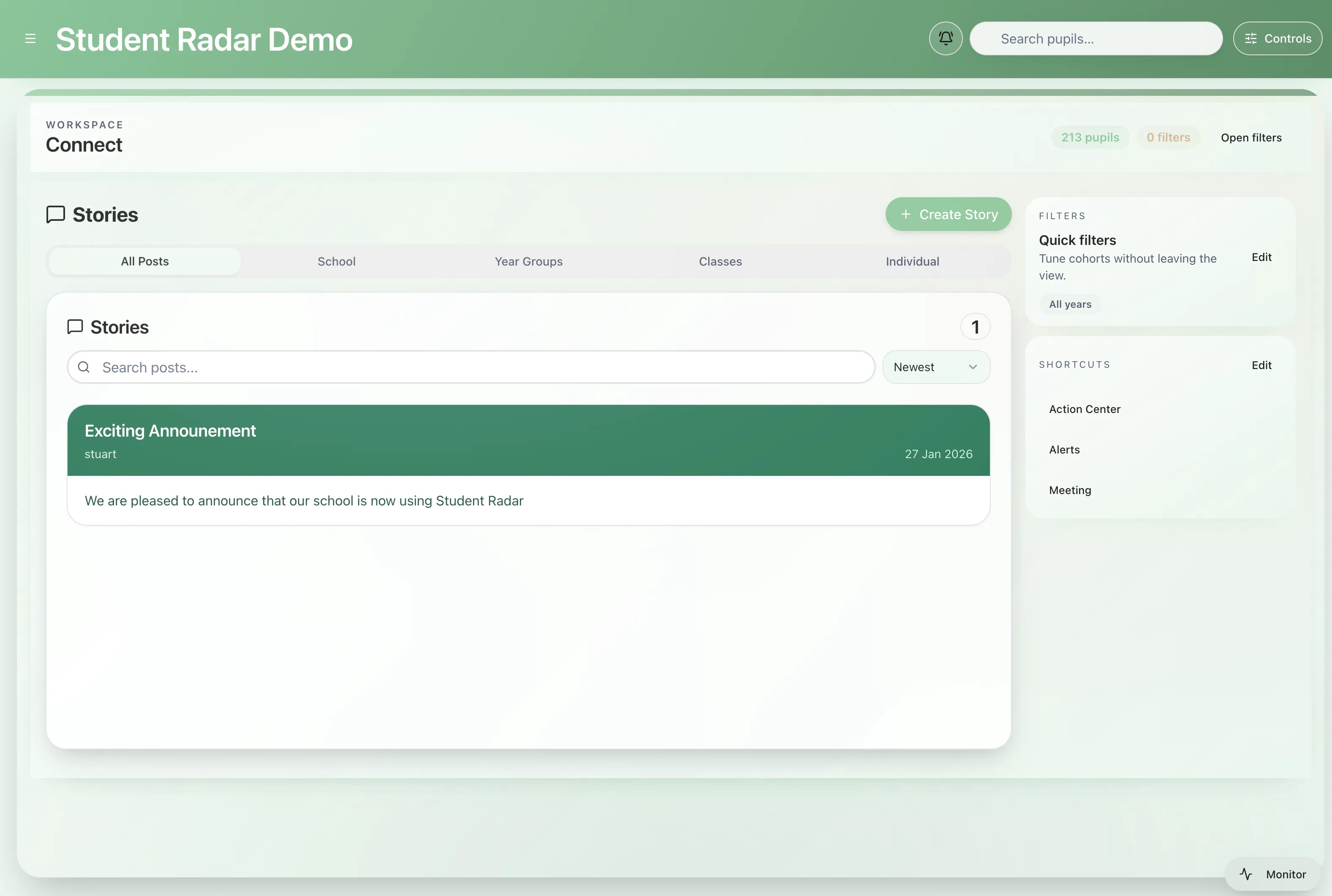Screen dimensions: 1332x896
Task: Edit the Quick filters section
Action: [x=1261, y=257]
